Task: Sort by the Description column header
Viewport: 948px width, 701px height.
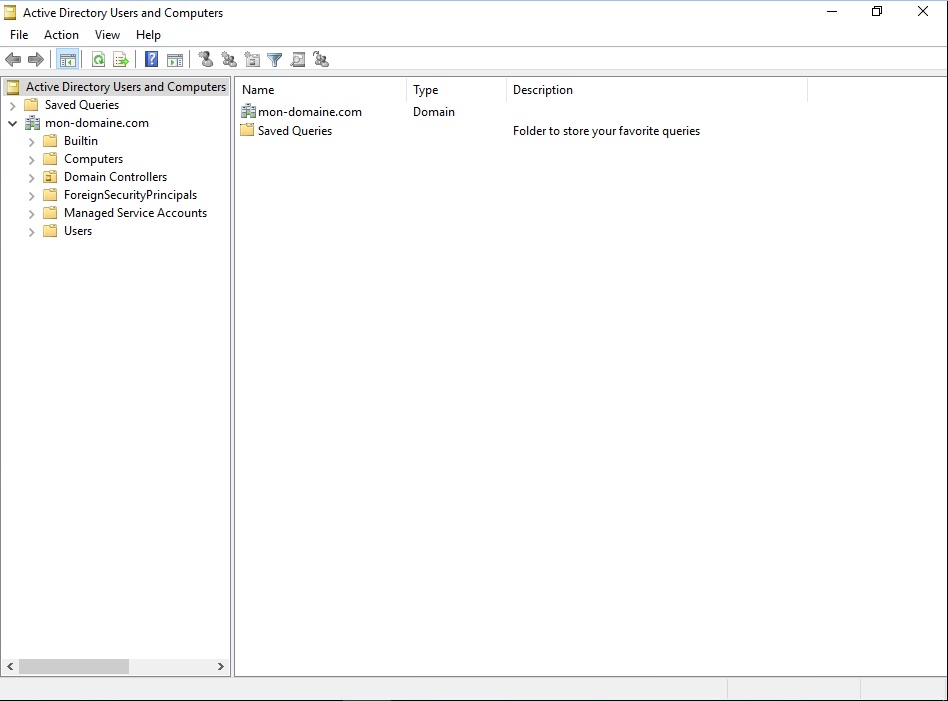Action: (x=657, y=90)
